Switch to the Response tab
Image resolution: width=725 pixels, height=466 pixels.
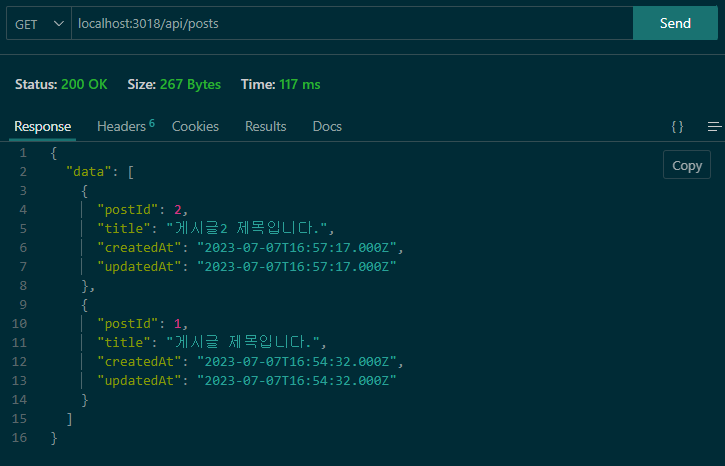coord(43,126)
